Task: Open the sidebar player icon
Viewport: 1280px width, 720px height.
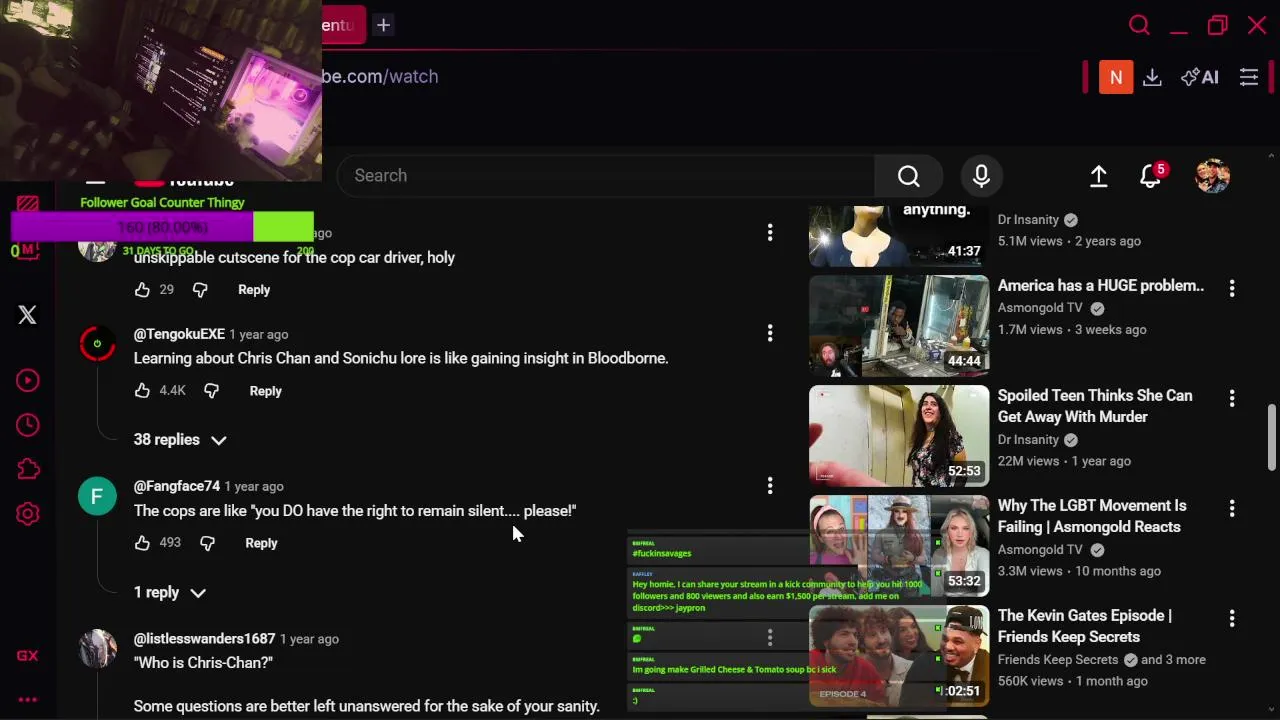Action: pyautogui.click(x=27, y=380)
